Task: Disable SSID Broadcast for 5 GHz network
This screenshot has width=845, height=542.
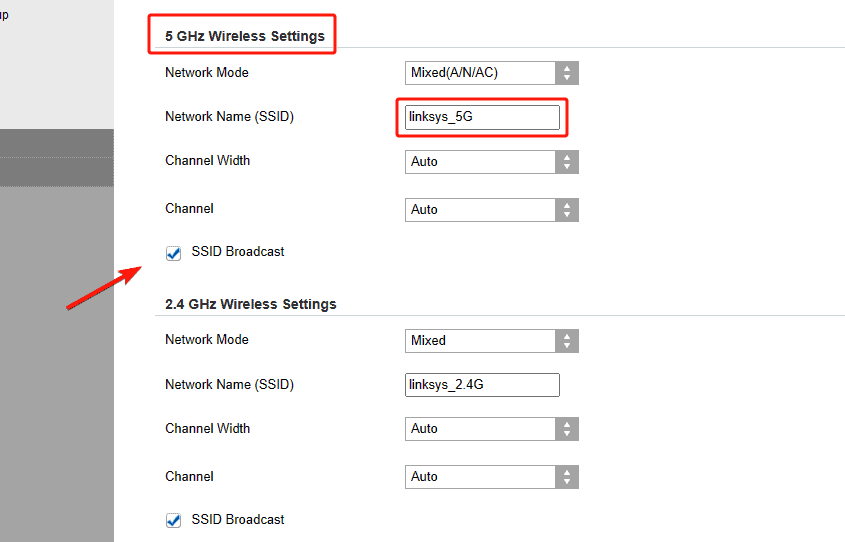Action: coord(174,253)
